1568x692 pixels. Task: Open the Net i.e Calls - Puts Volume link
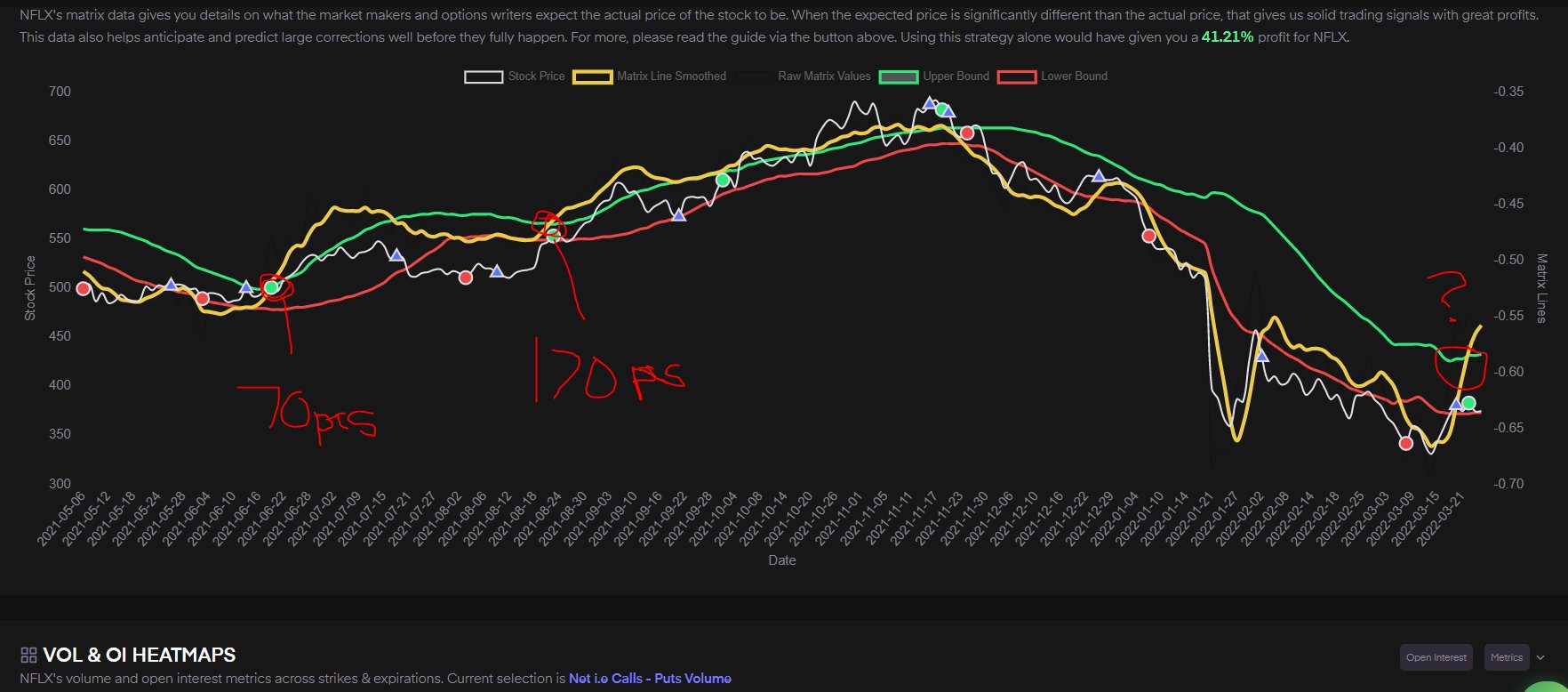point(650,678)
